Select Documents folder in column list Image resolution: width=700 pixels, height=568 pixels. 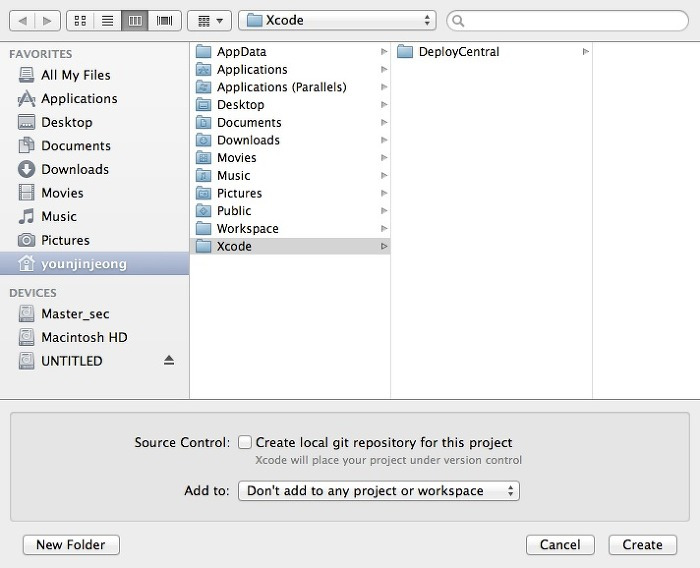point(290,122)
